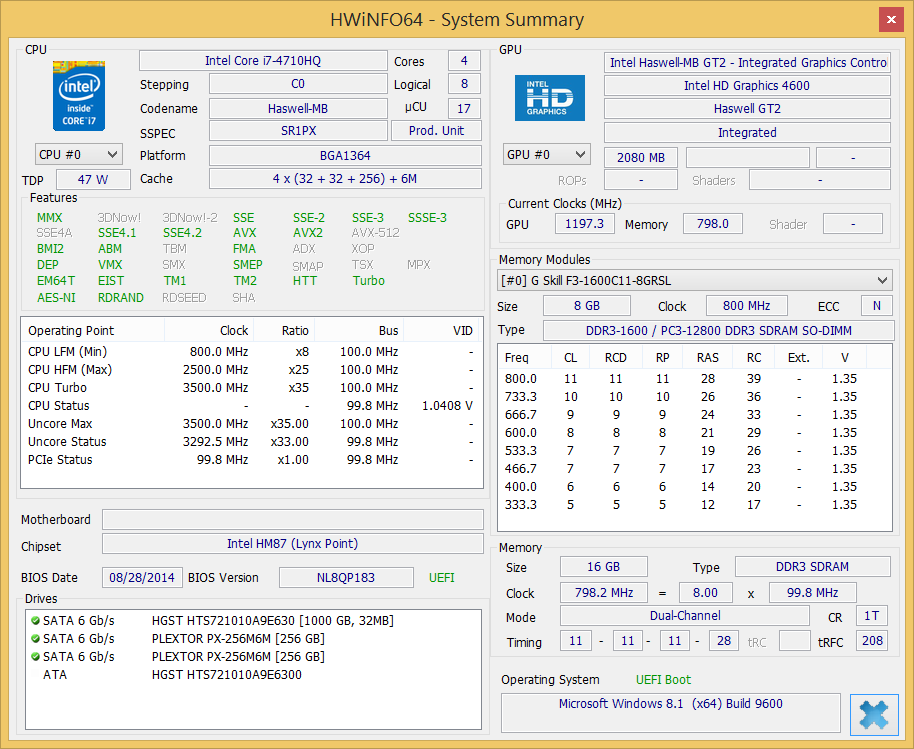Select the PCIe Status row
914x749 pixels.
(x=252, y=460)
